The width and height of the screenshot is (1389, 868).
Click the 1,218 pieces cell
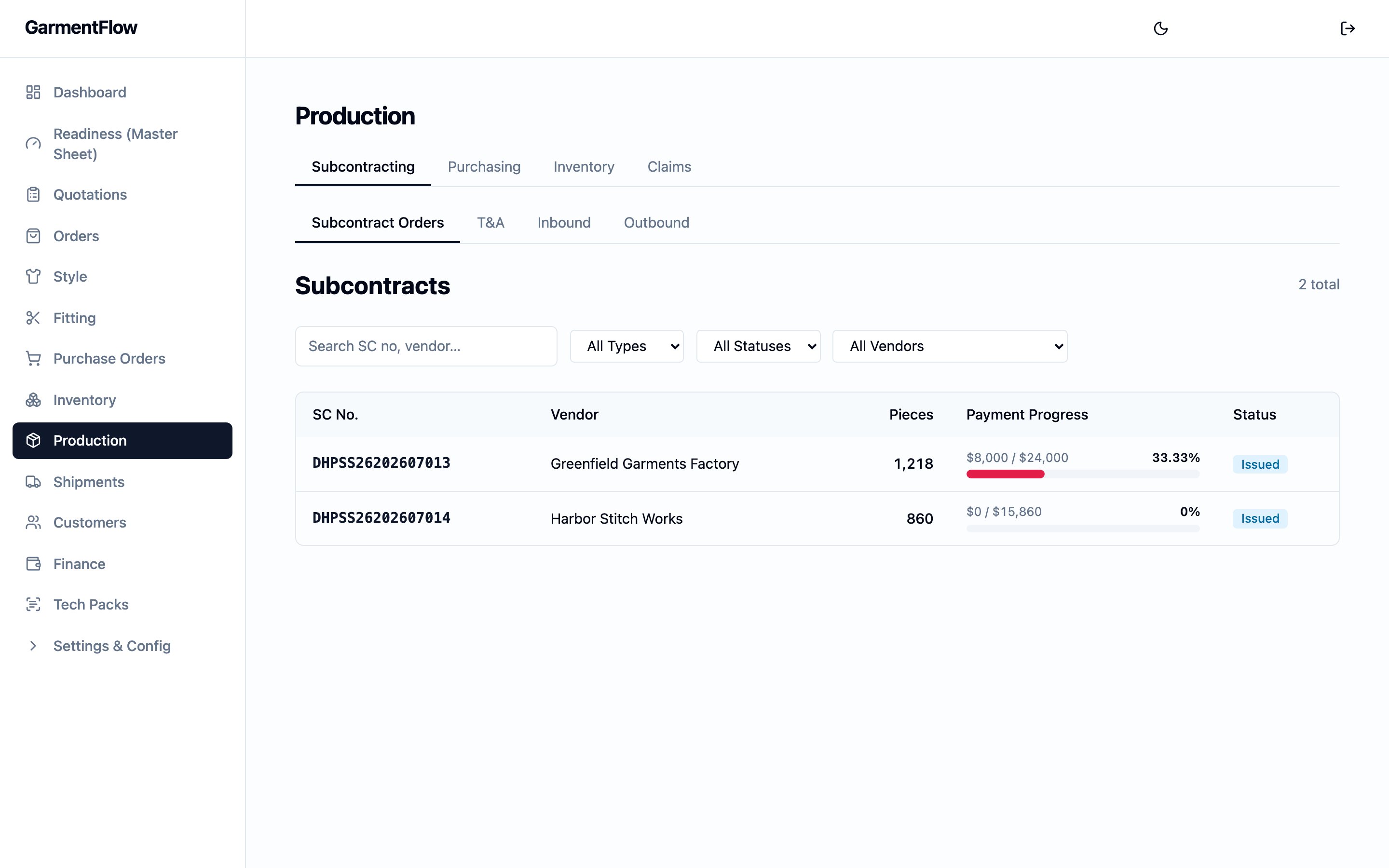coord(913,464)
